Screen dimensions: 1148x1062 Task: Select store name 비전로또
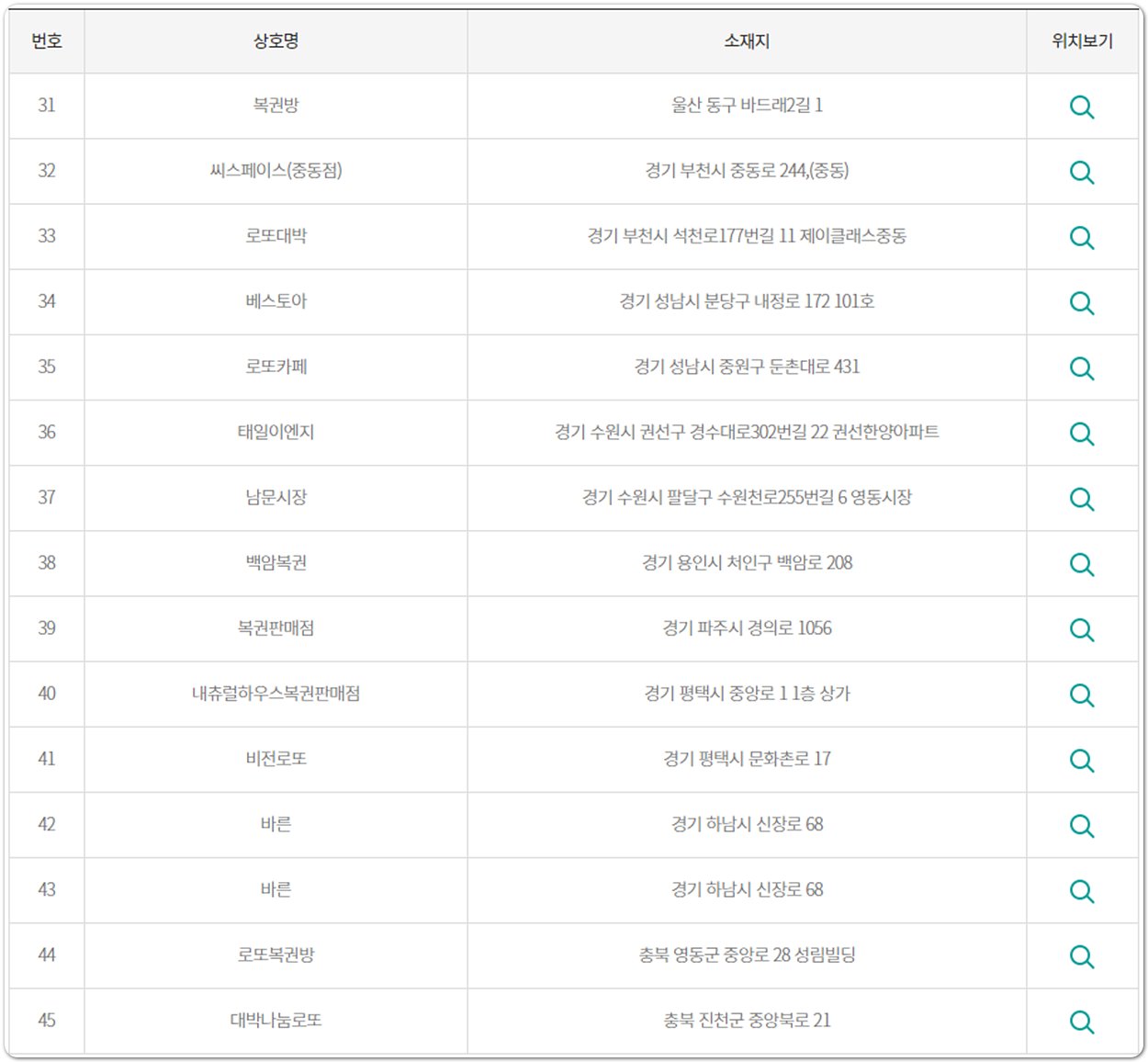[276, 758]
